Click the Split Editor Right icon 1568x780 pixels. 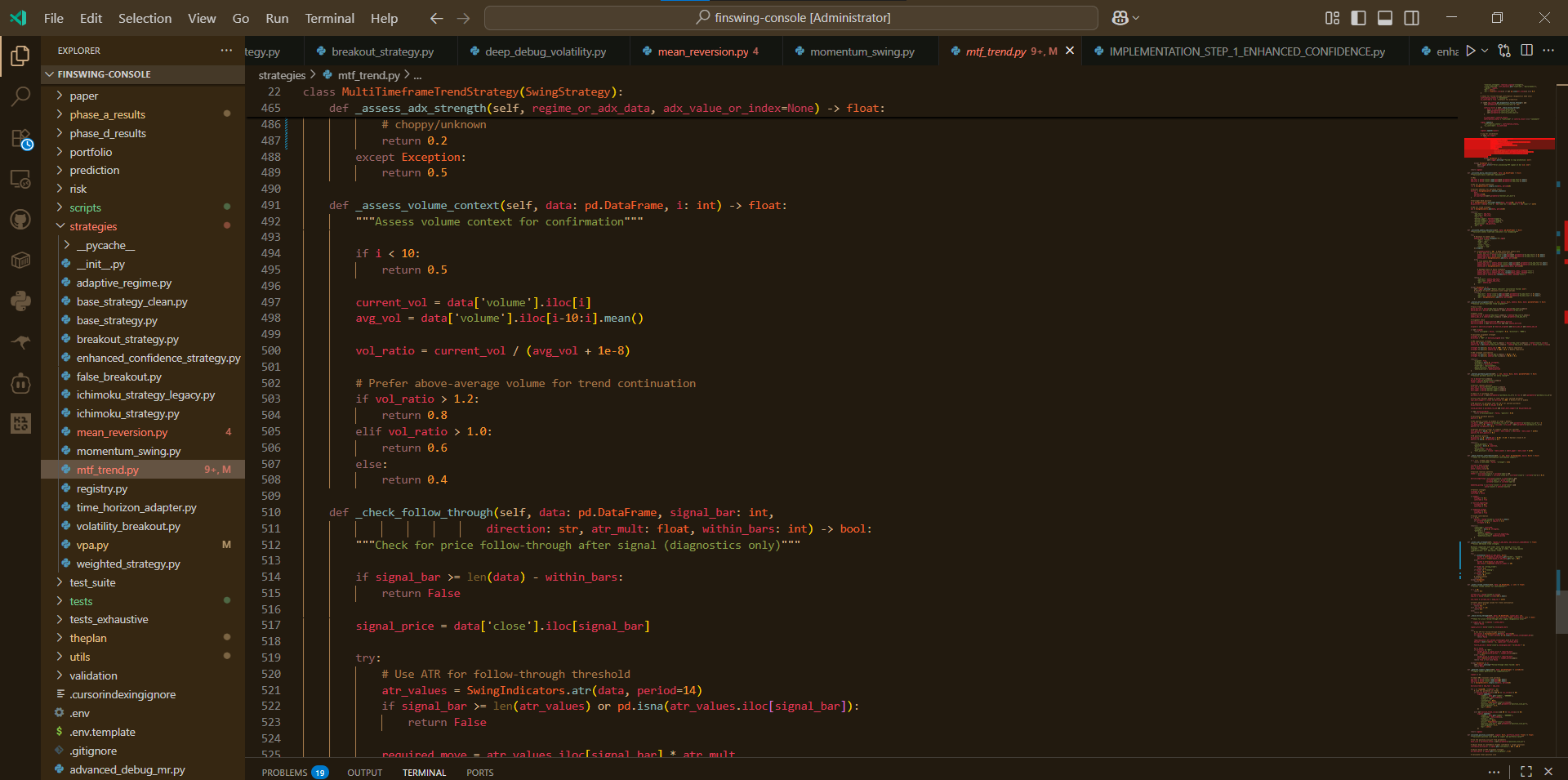[1526, 51]
